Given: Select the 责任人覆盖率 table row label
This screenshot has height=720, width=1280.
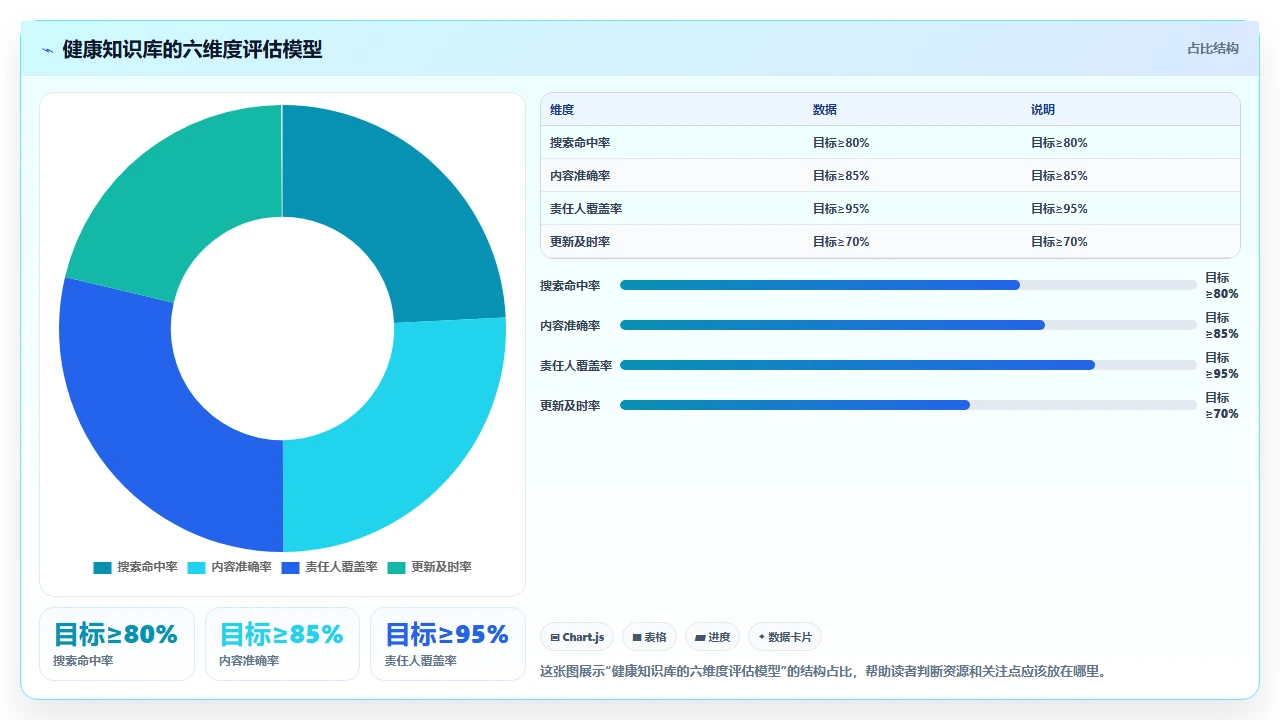Looking at the screenshot, I should pos(586,209).
